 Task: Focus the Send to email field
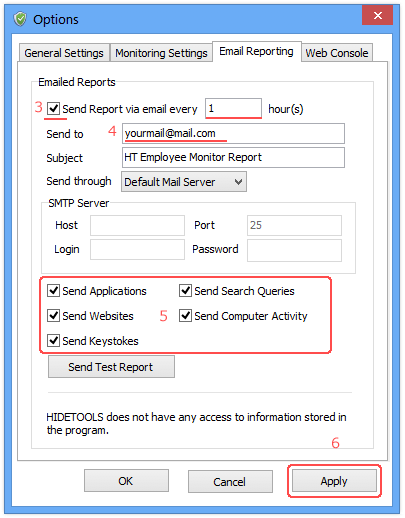[233, 134]
